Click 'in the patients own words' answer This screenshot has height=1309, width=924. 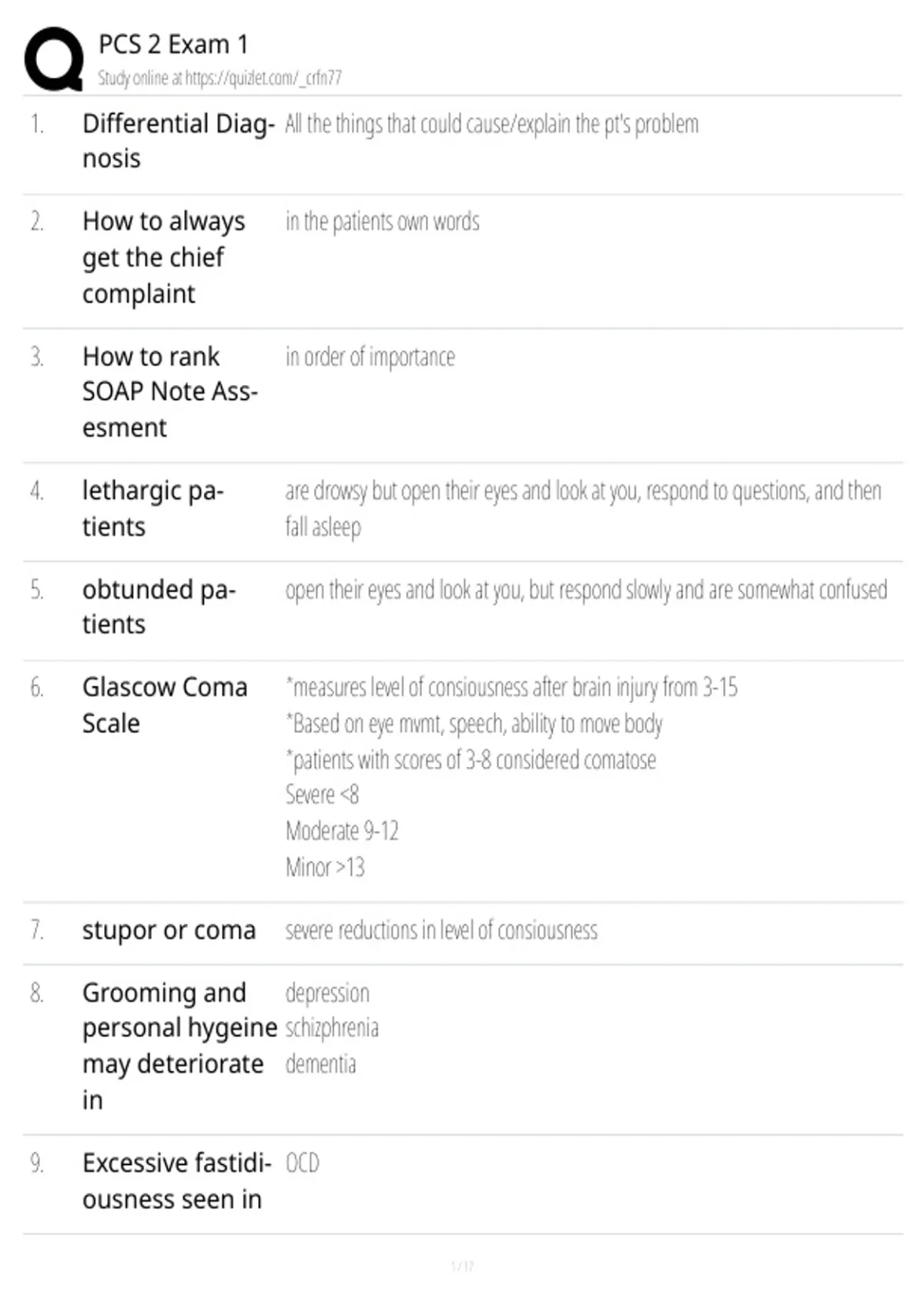pos(383,222)
